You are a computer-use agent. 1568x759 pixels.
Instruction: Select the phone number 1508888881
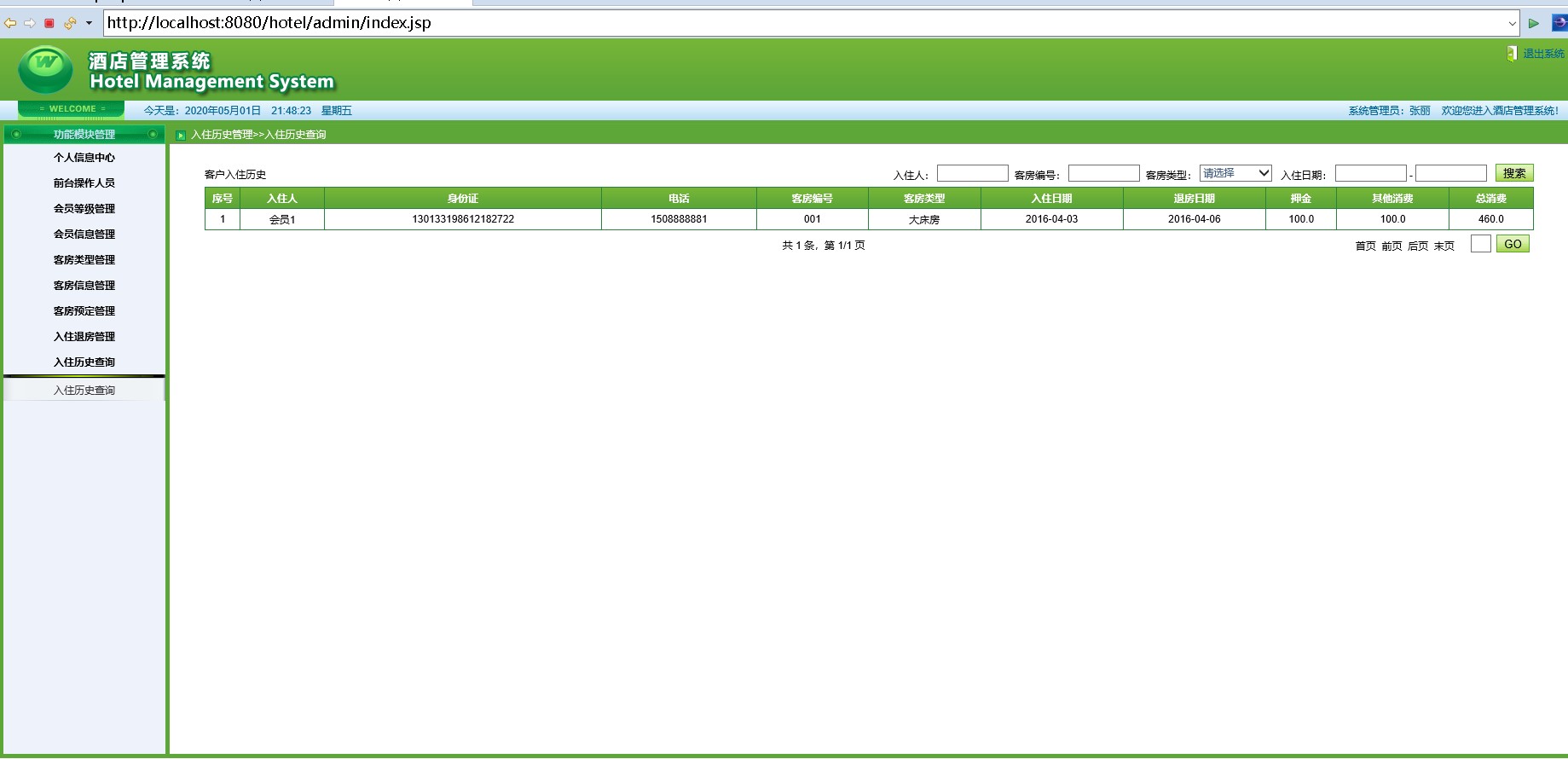coord(679,219)
